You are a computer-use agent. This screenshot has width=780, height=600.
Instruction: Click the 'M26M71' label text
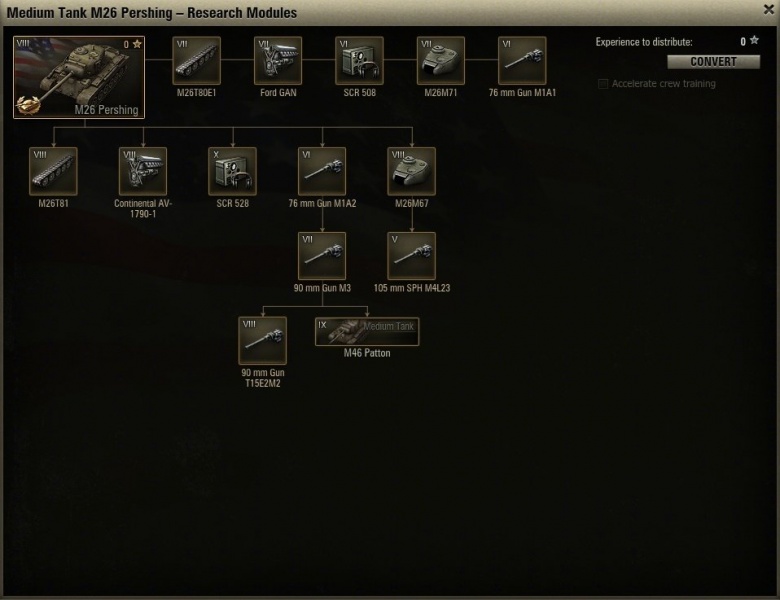(441, 93)
